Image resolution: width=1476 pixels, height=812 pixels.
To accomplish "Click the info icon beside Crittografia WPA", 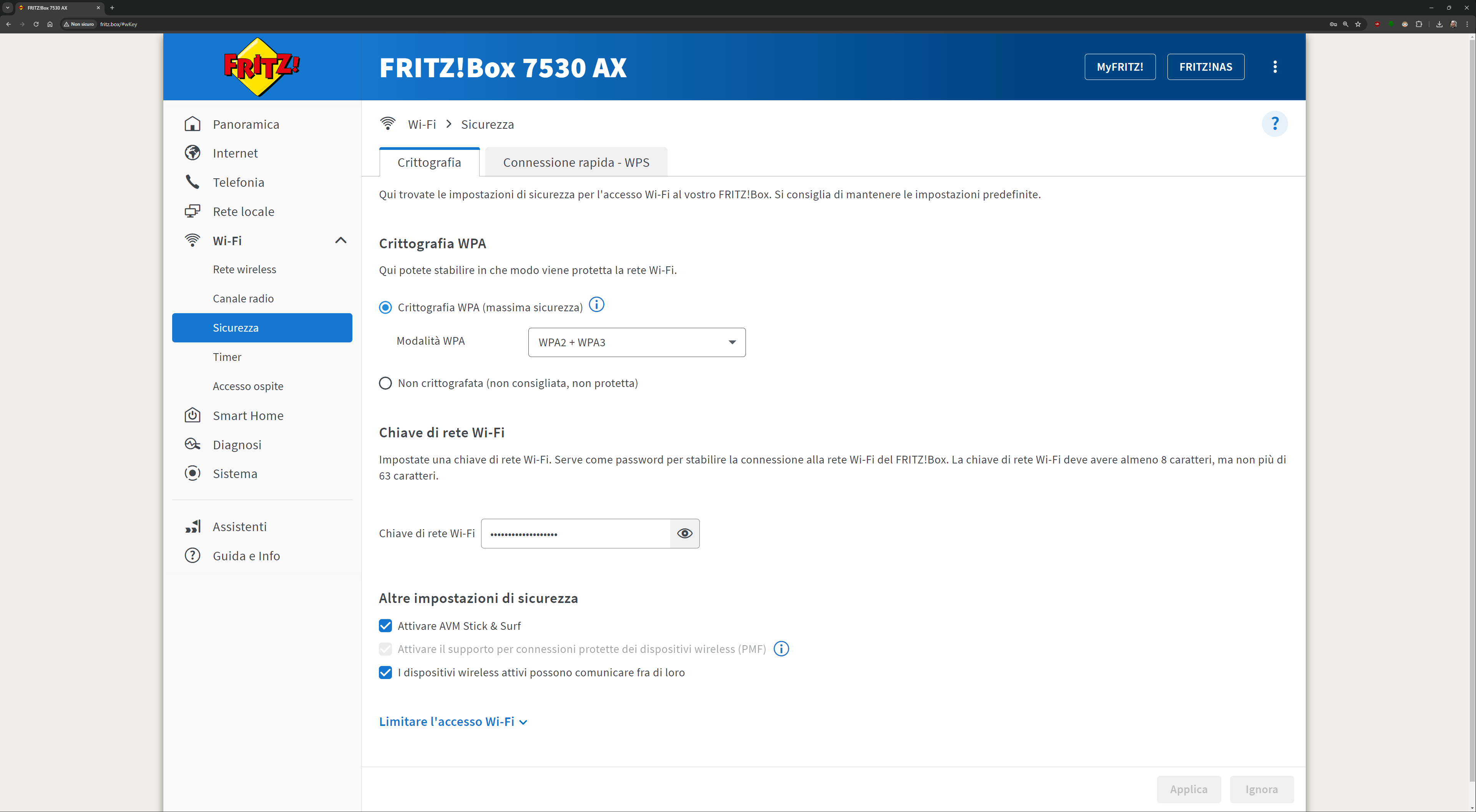I will tap(596, 304).
